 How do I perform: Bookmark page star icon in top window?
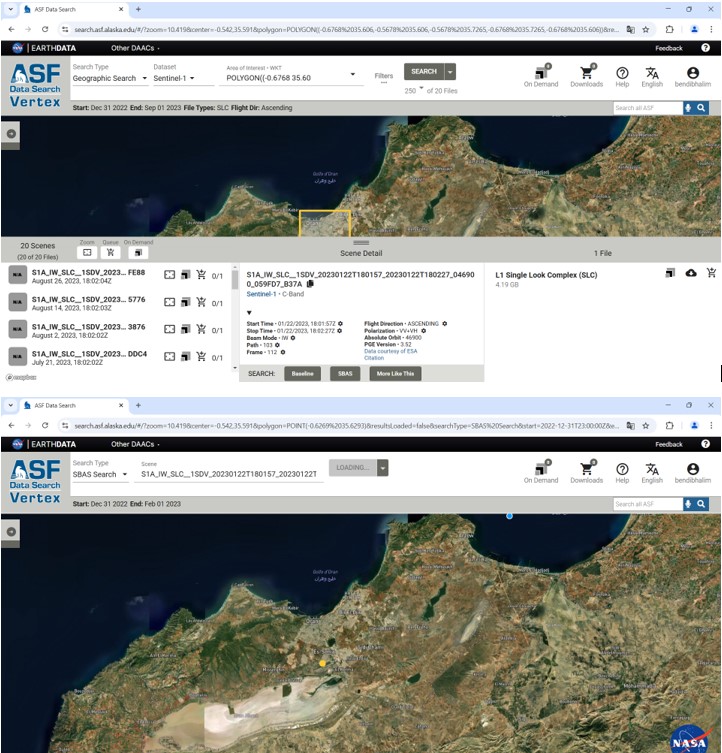click(x=646, y=29)
